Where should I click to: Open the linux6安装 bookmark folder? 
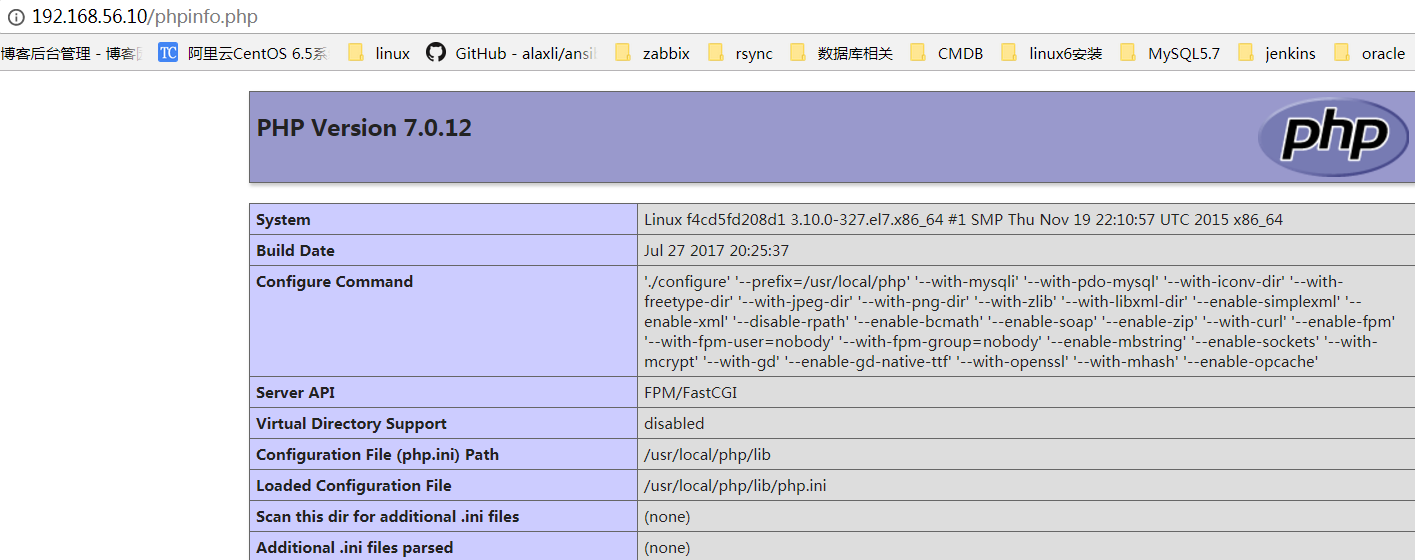(1052, 54)
